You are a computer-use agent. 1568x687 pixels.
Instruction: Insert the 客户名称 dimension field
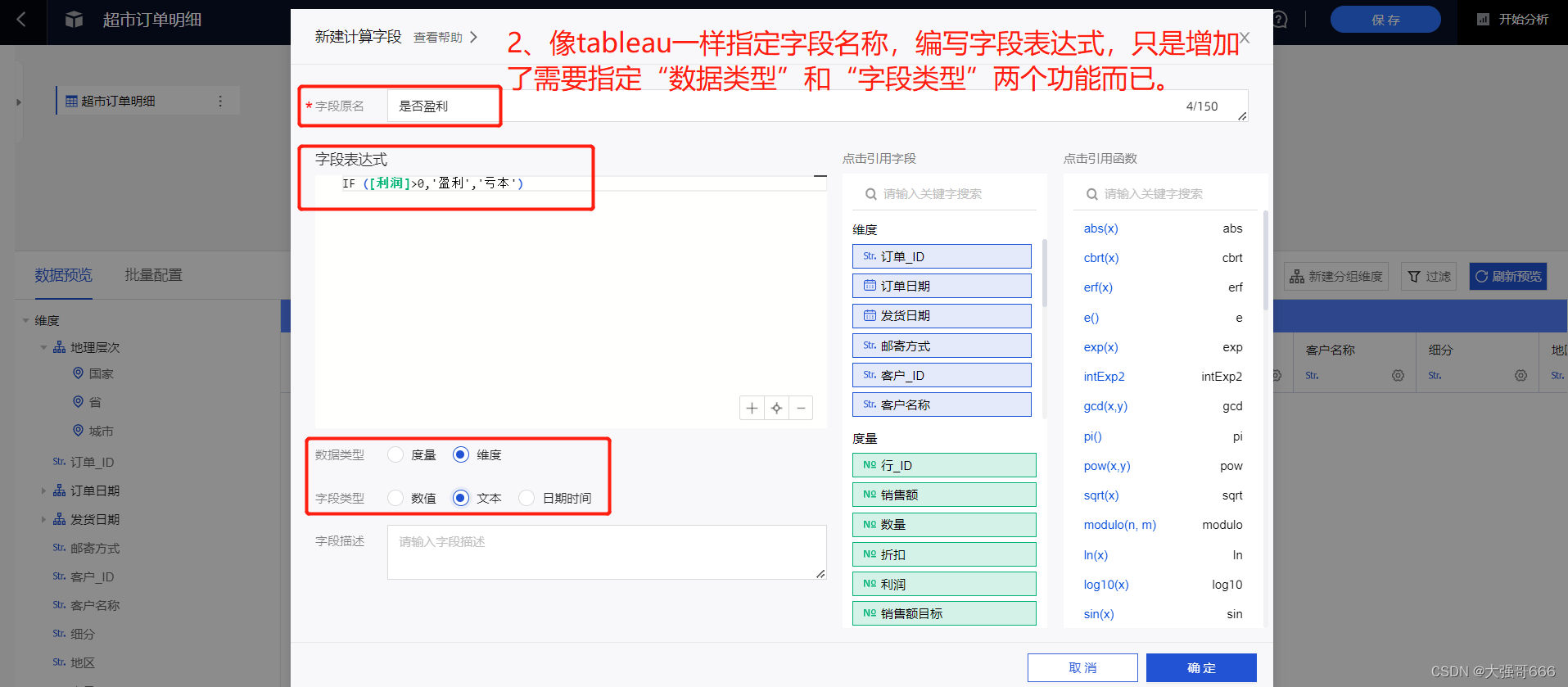click(x=942, y=405)
